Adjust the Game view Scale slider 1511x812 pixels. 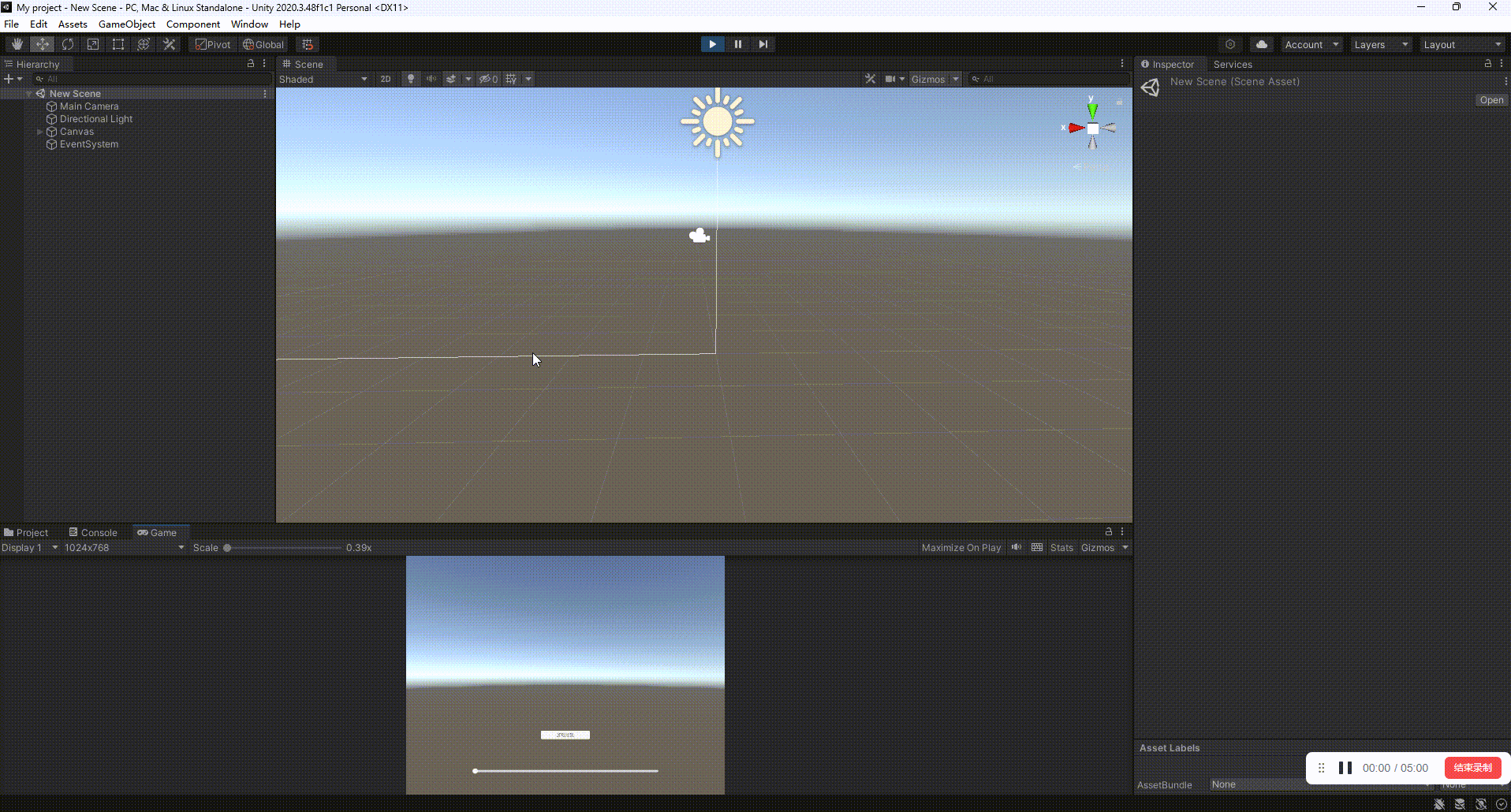coord(228,547)
